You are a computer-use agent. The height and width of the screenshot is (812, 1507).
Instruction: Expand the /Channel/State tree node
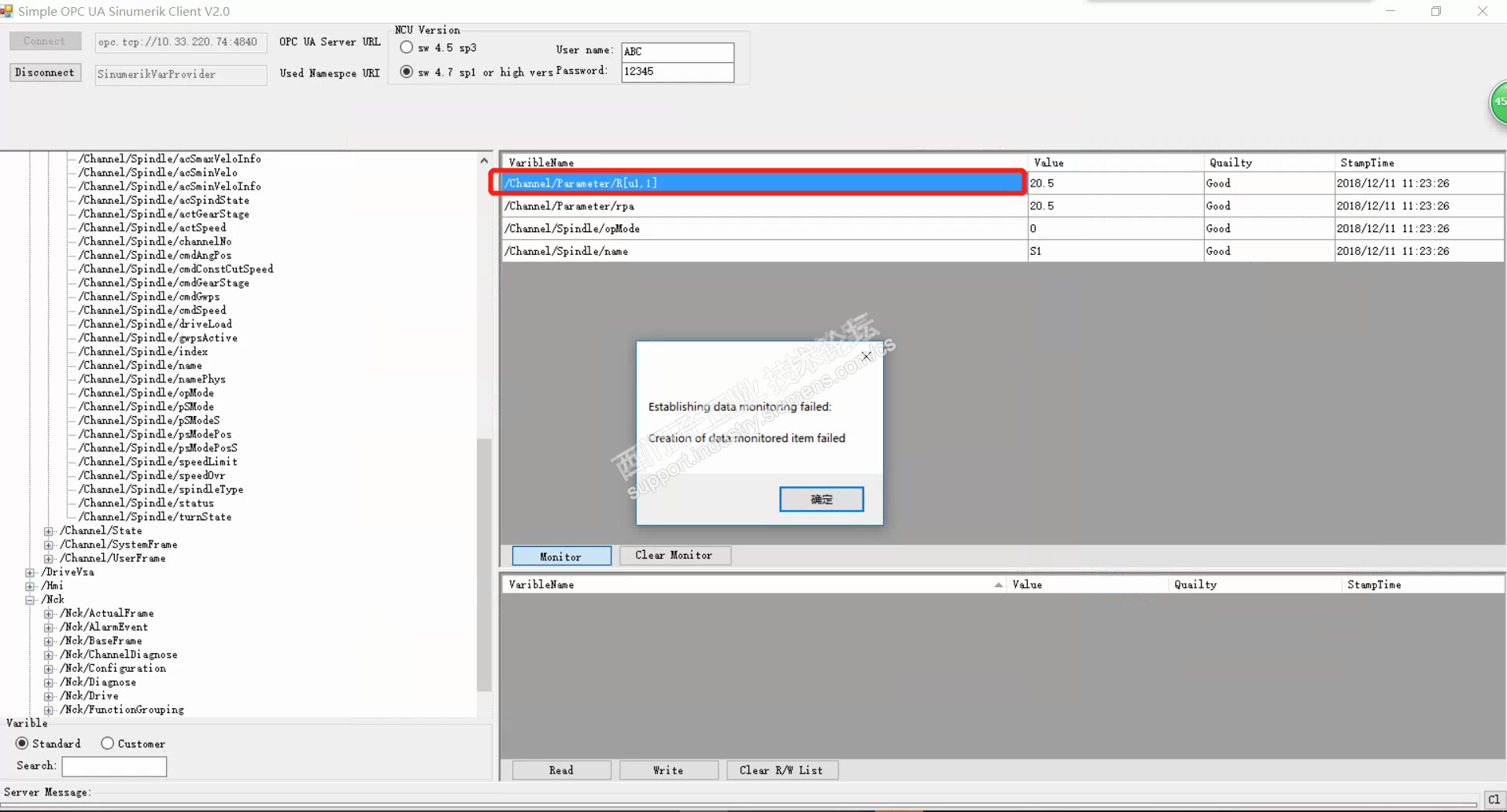49,531
